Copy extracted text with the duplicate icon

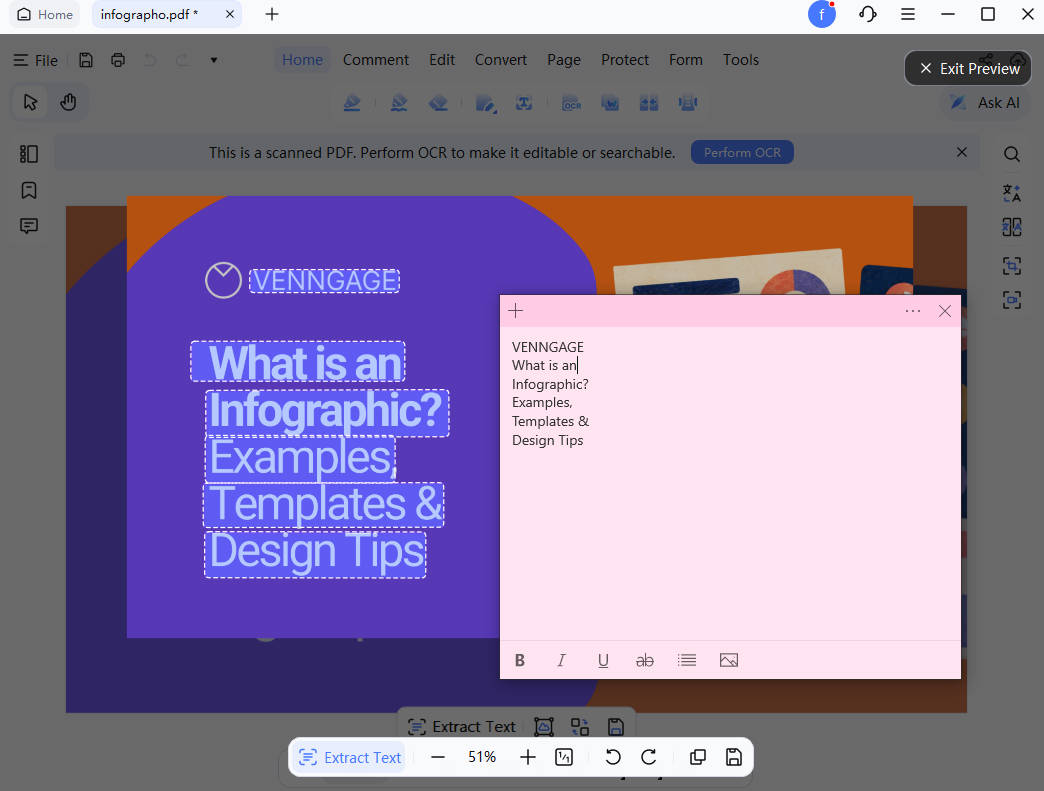(x=698, y=757)
